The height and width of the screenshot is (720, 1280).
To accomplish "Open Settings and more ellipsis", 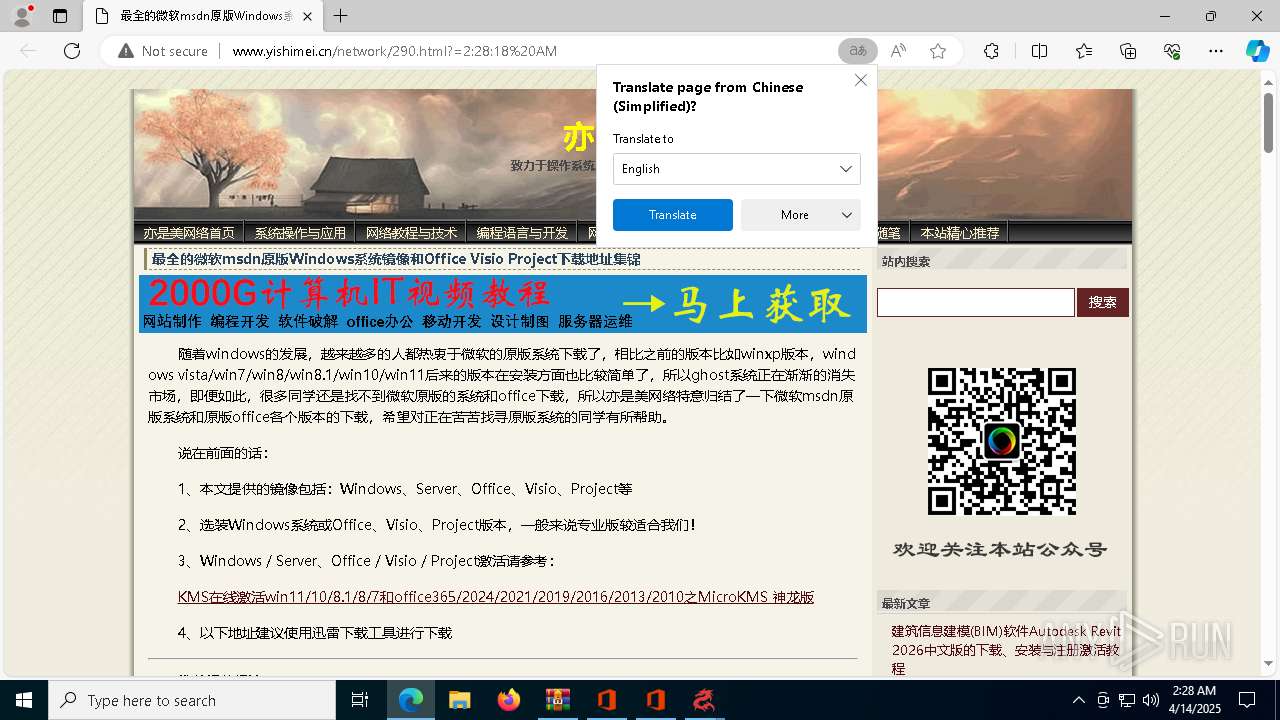I will 1216,51.
